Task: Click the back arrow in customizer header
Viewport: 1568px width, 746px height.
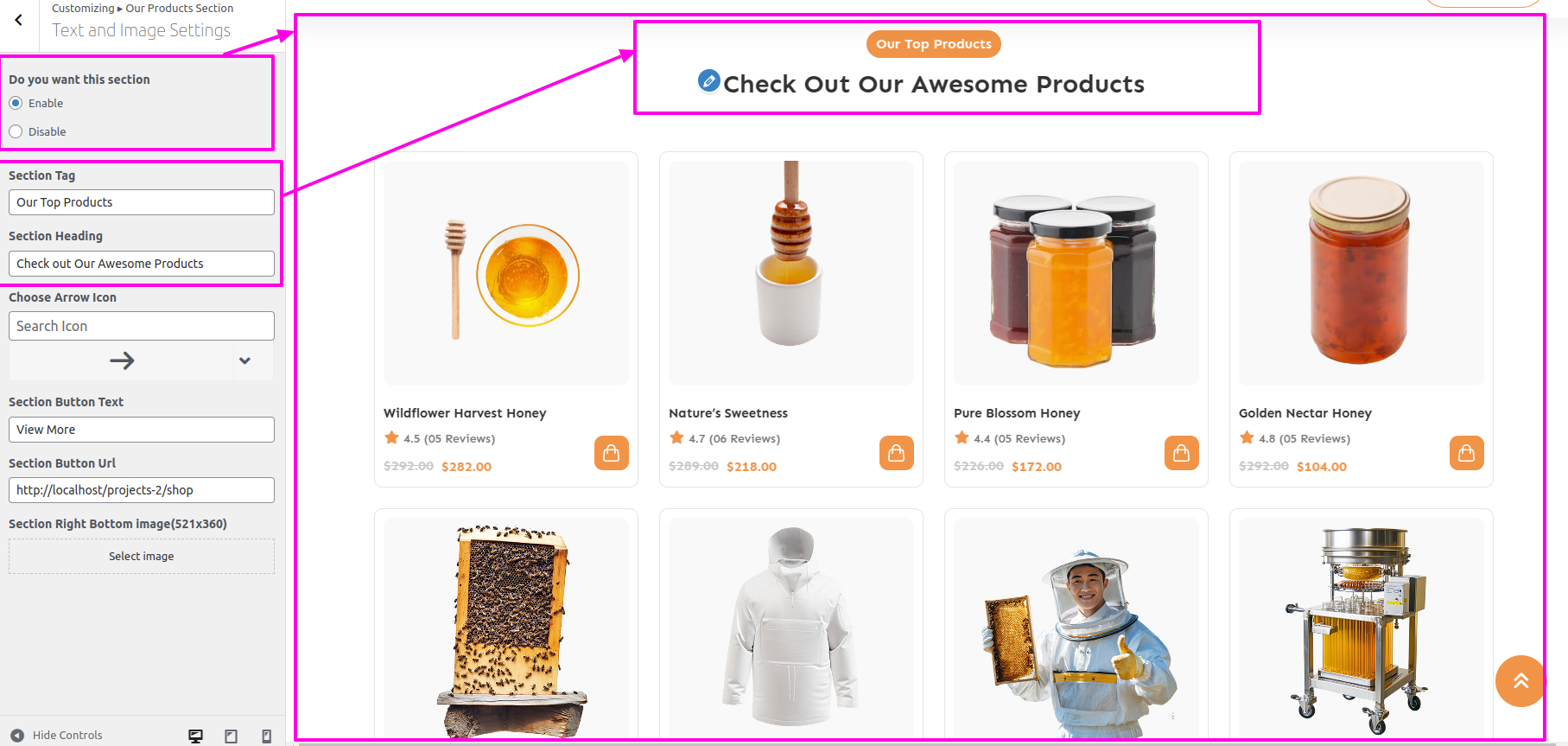Action: (x=18, y=21)
